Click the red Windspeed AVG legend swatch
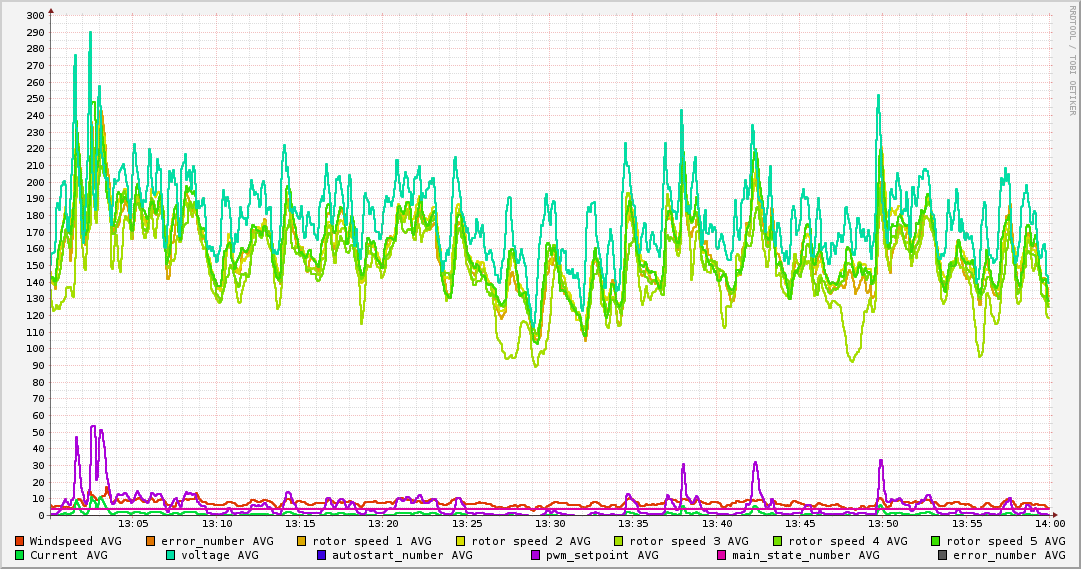The width and height of the screenshot is (1081, 569). tap(20, 541)
